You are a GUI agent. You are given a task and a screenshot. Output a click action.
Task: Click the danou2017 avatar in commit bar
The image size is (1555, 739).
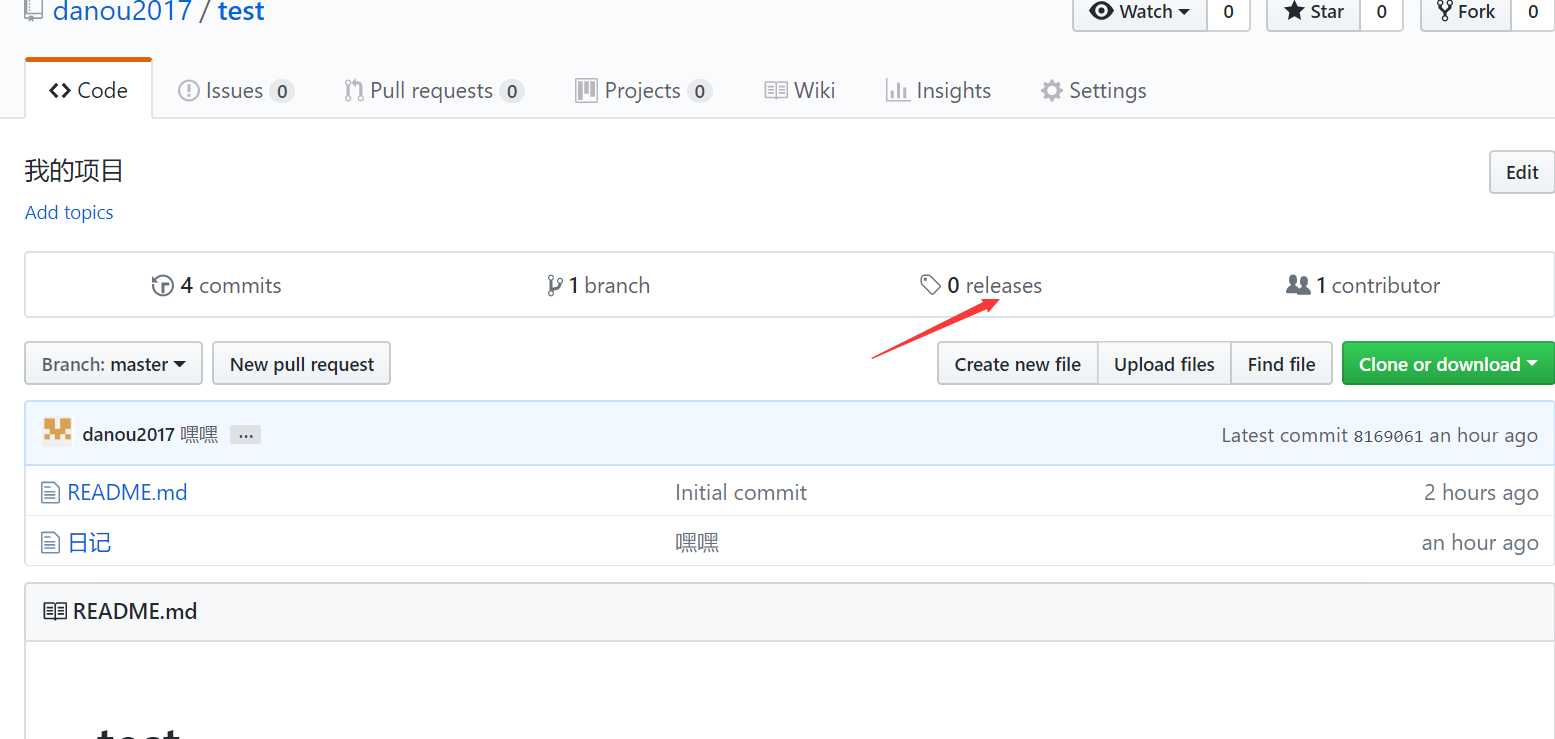point(57,432)
